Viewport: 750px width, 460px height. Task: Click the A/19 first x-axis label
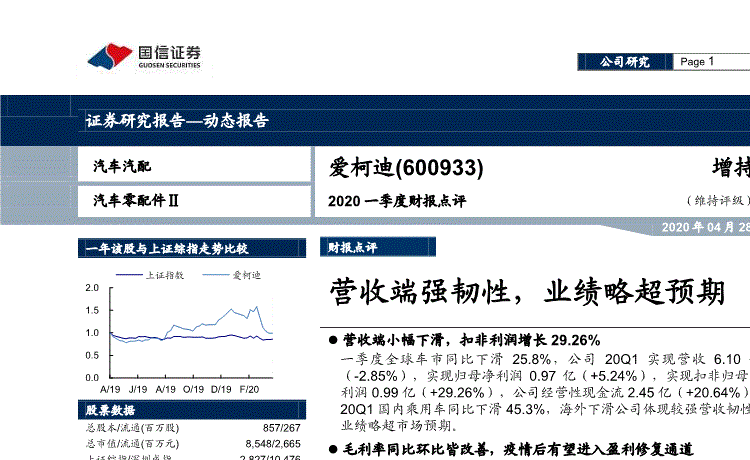(110, 389)
